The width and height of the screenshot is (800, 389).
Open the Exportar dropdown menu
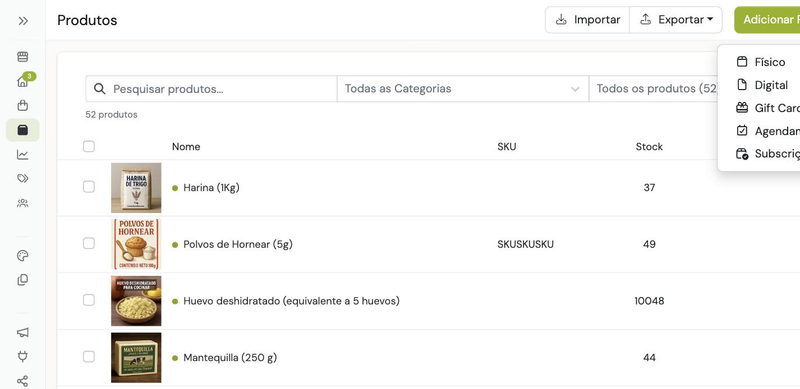676,20
